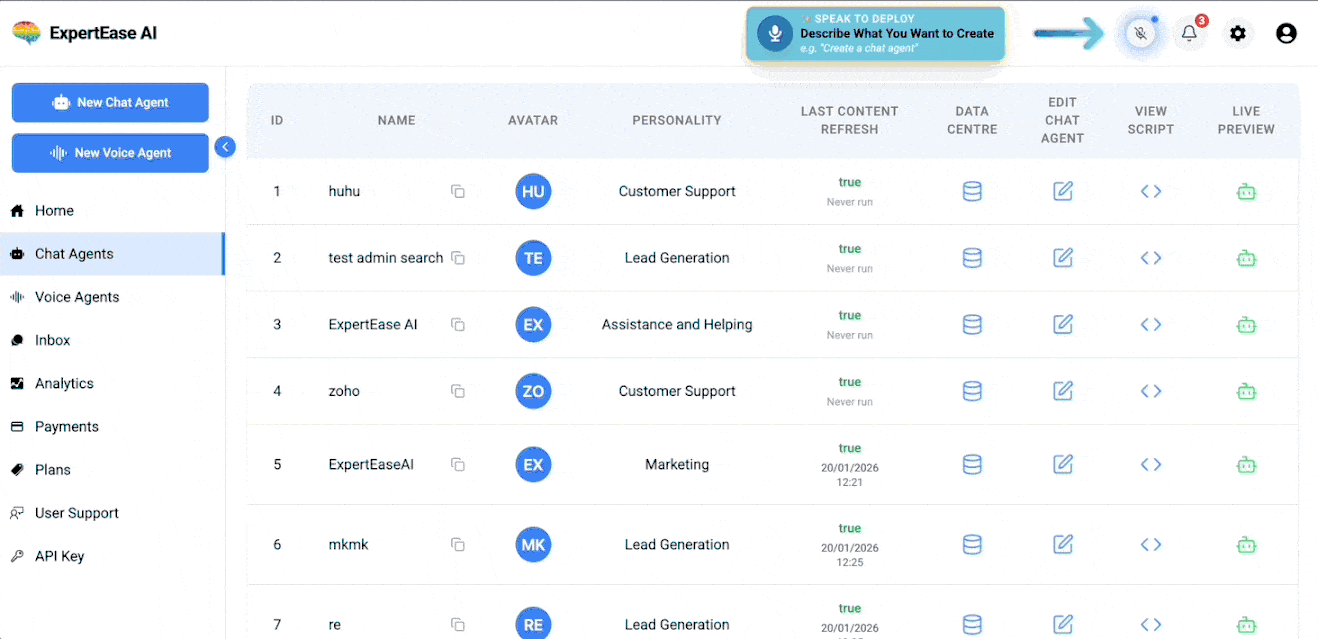1318x639 pixels.
Task: Collapse the sidebar with chevron arrow
Action: click(x=225, y=147)
